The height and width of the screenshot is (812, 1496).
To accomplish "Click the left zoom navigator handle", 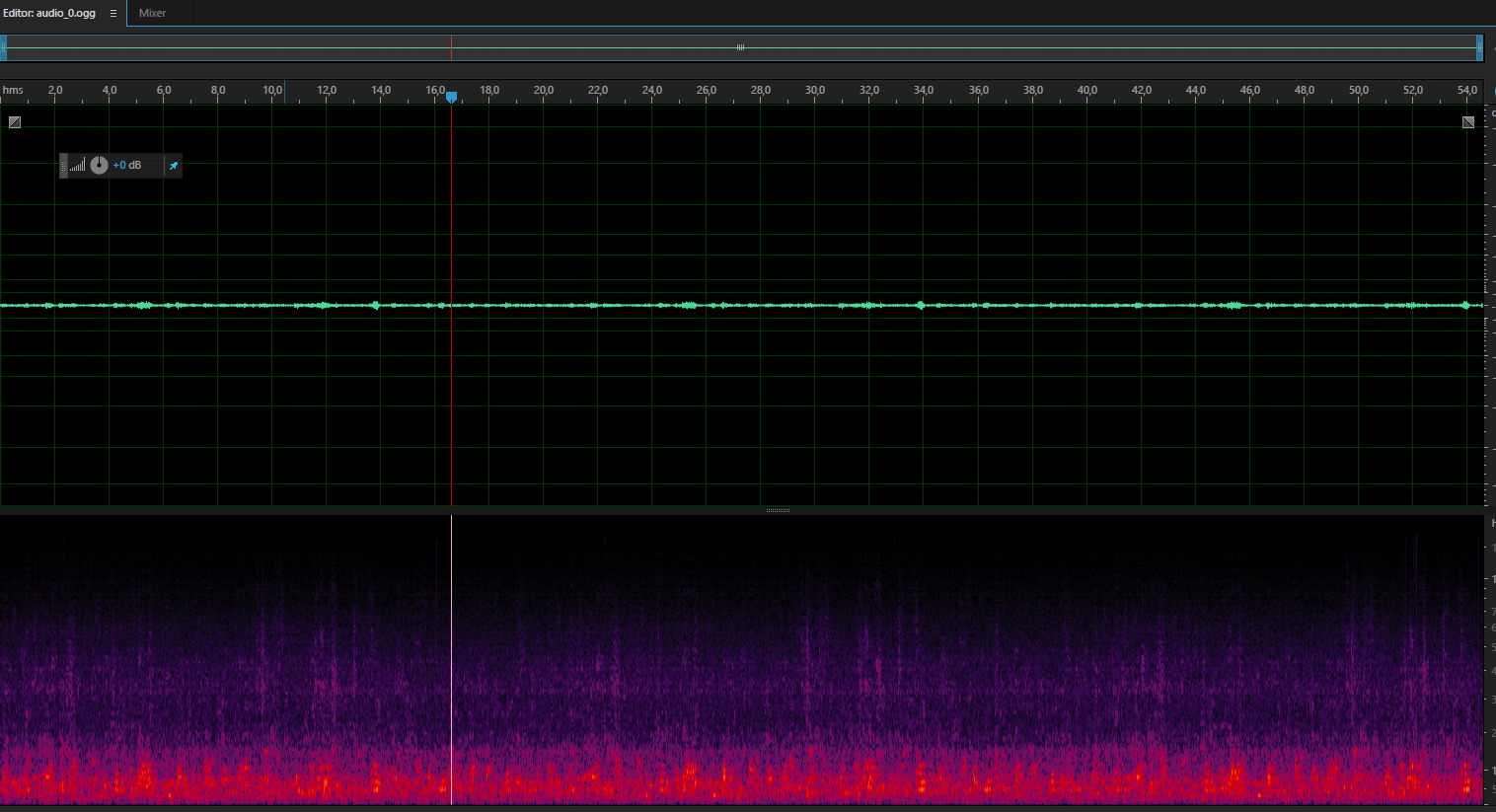I will 4,47.
